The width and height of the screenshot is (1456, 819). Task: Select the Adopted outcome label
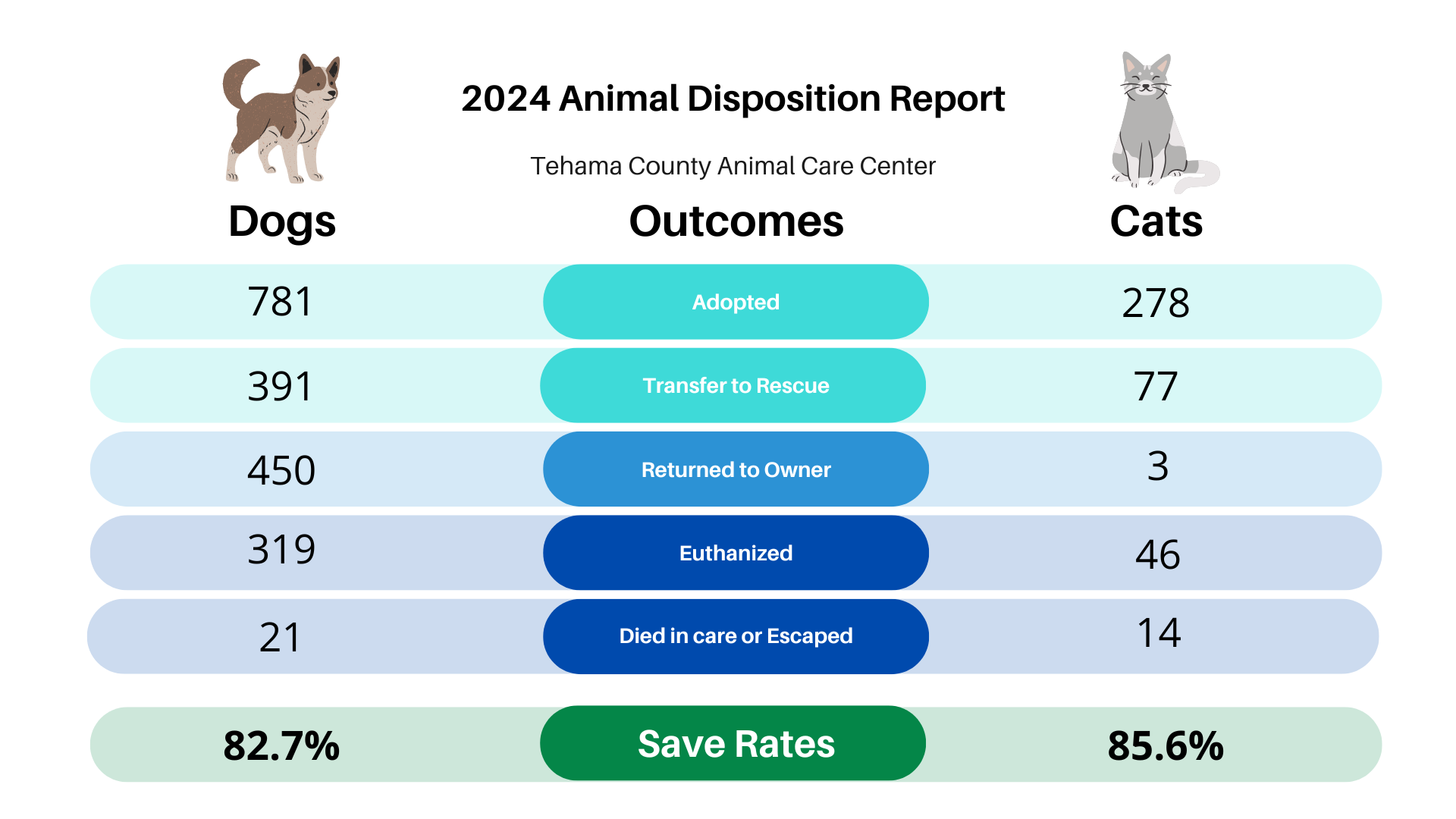[736, 302]
